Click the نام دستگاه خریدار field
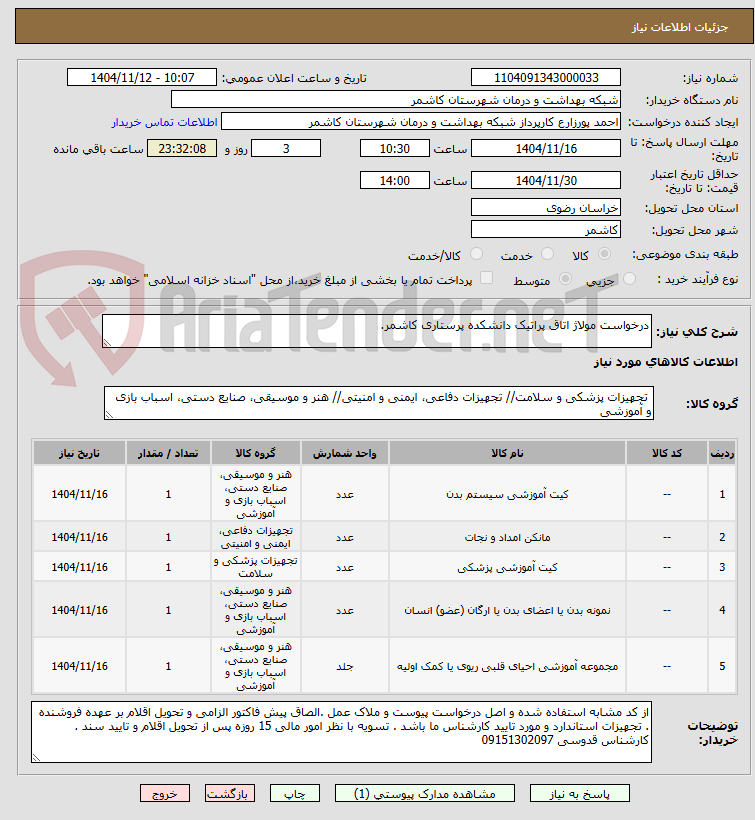This screenshot has height=820, width=755. click(396, 99)
